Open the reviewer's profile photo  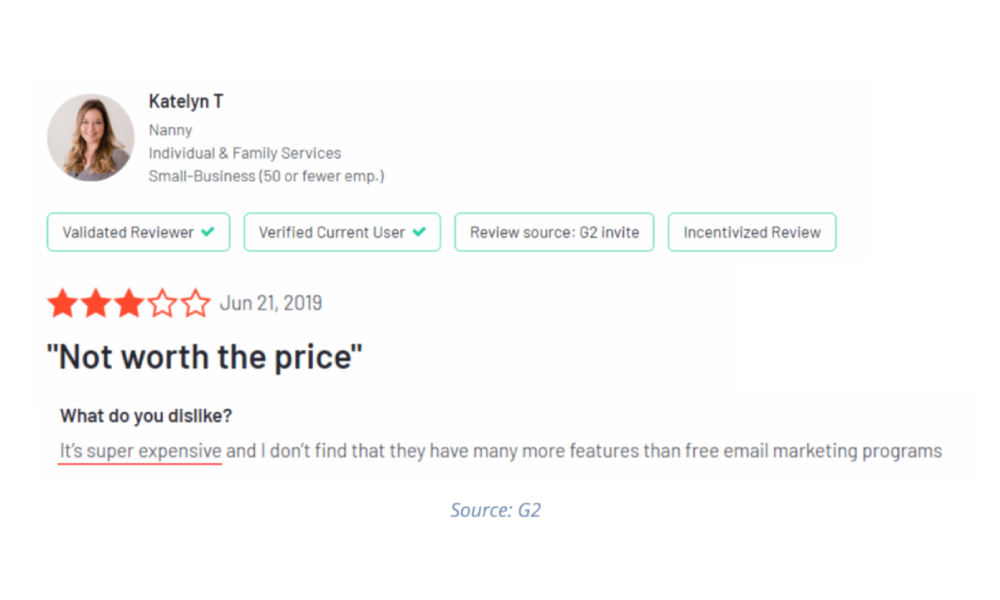(90, 138)
